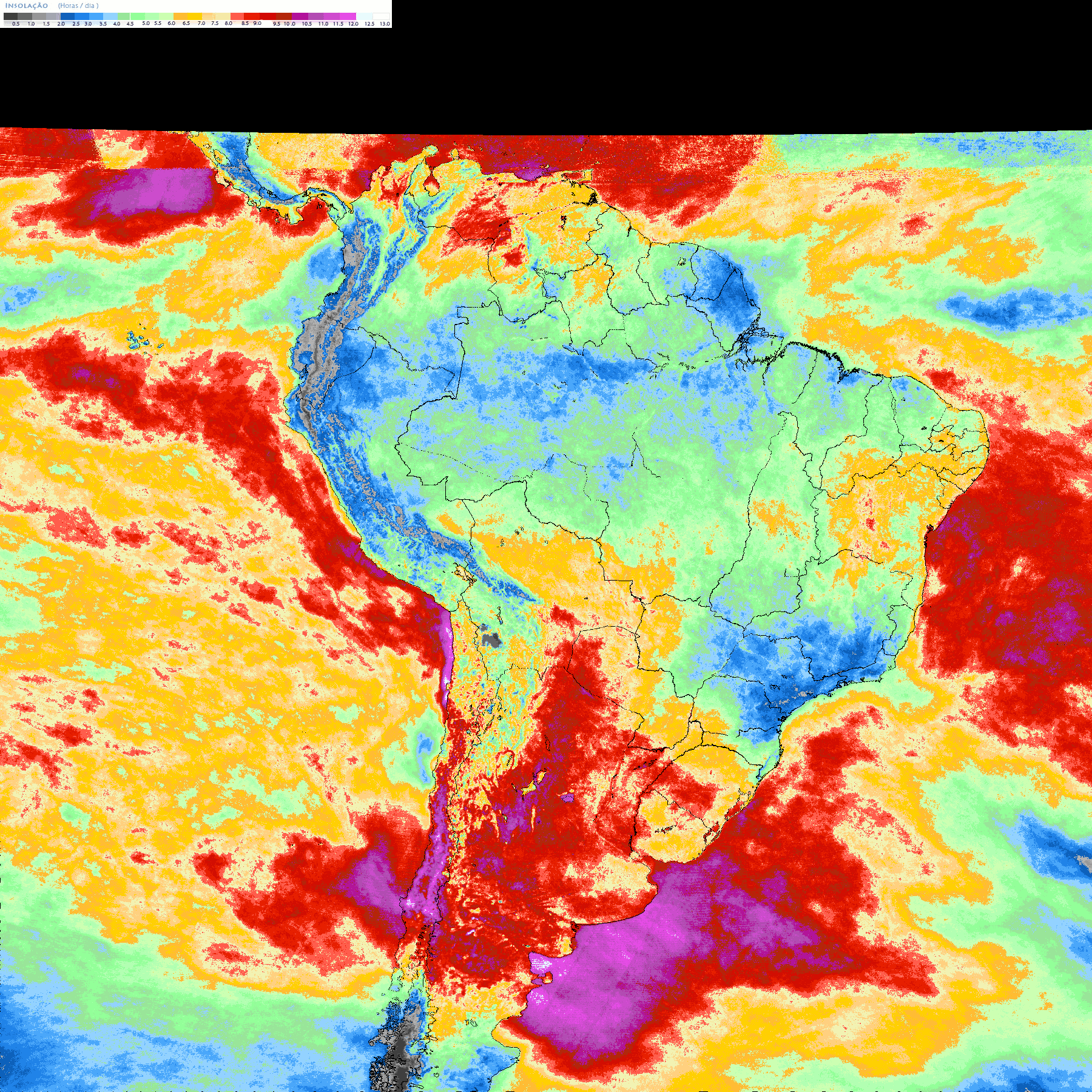The width and height of the screenshot is (1092, 1092).
Task: Click the 6.0 legend value
Action: point(171,23)
